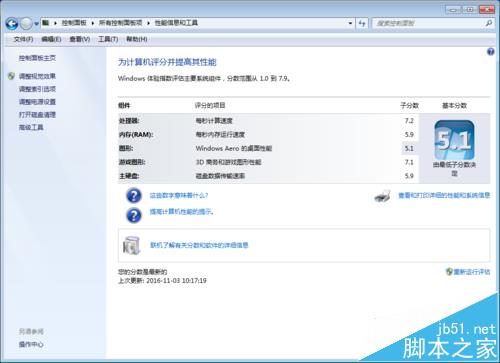Open the recent pages dropdown arrow
The image size is (500, 363).
click(x=36, y=24)
